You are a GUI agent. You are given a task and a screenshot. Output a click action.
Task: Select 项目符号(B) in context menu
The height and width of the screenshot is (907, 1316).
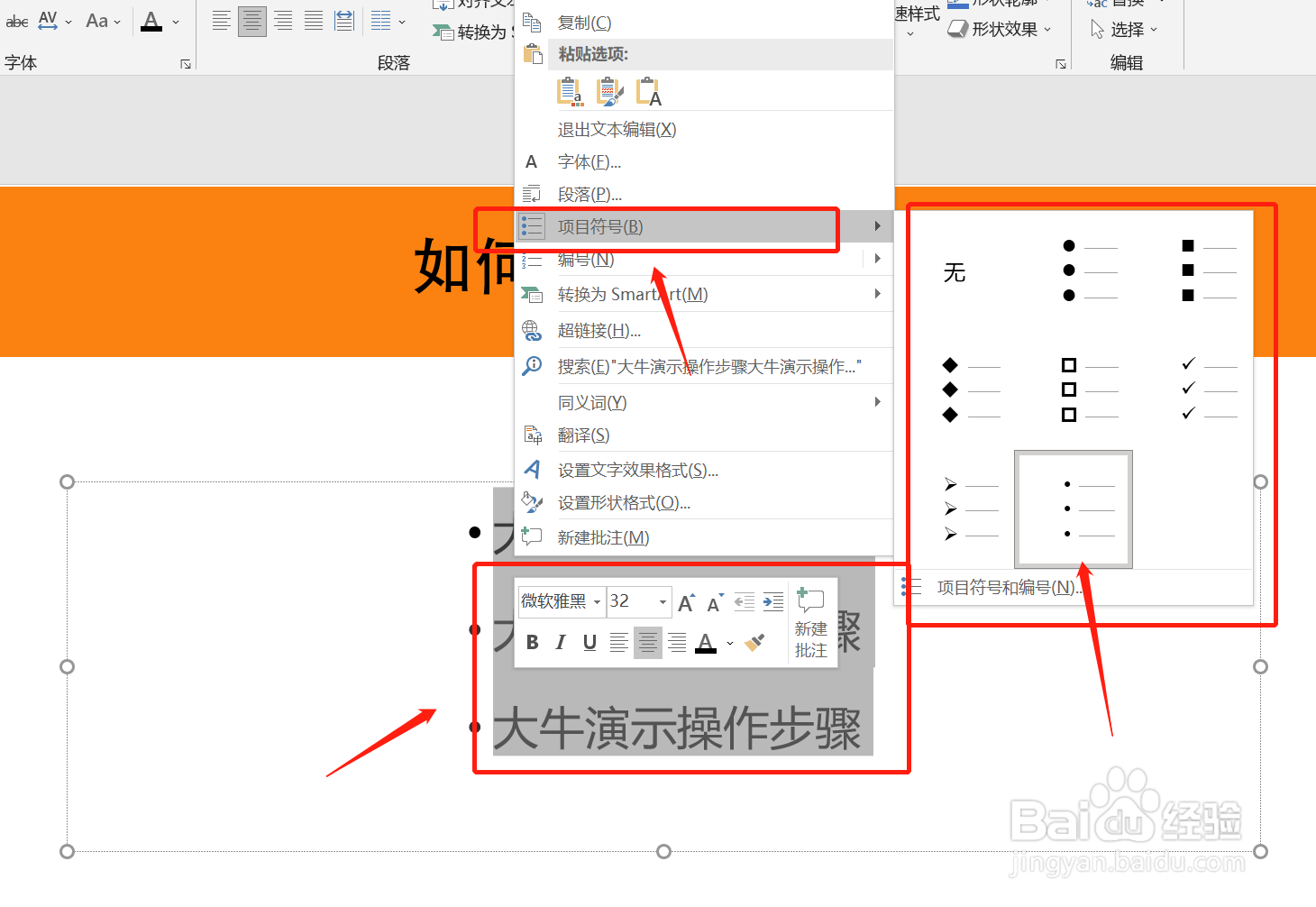click(704, 226)
